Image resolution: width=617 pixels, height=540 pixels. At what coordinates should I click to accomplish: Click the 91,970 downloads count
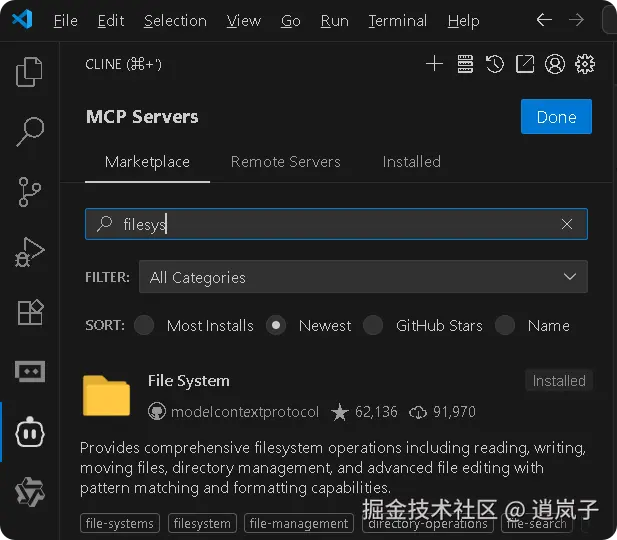[x=454, y=412]
